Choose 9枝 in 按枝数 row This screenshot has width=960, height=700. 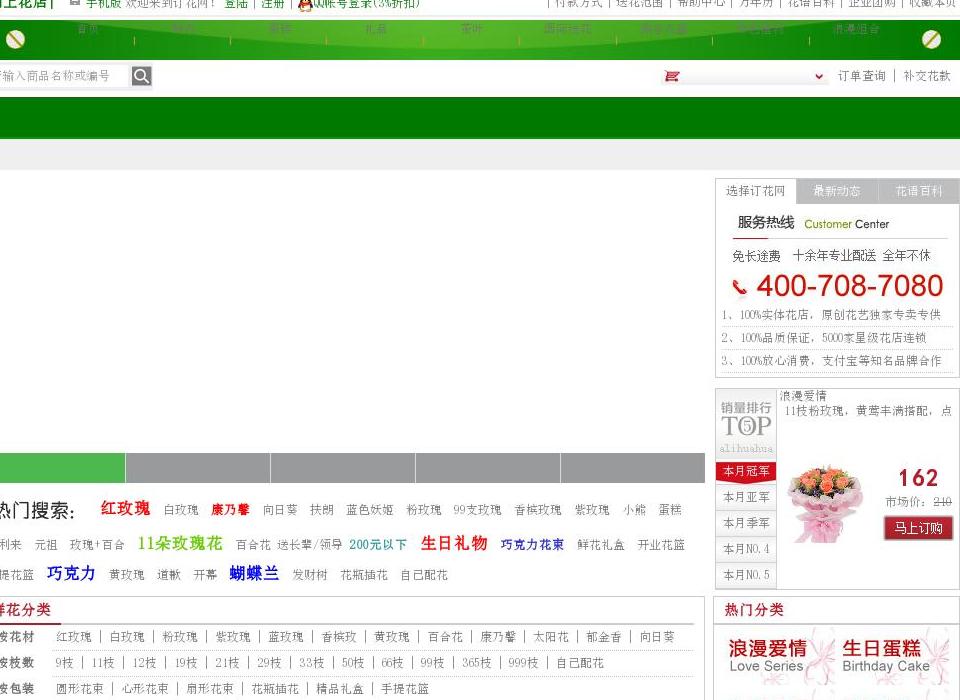[x=64, y=663]
